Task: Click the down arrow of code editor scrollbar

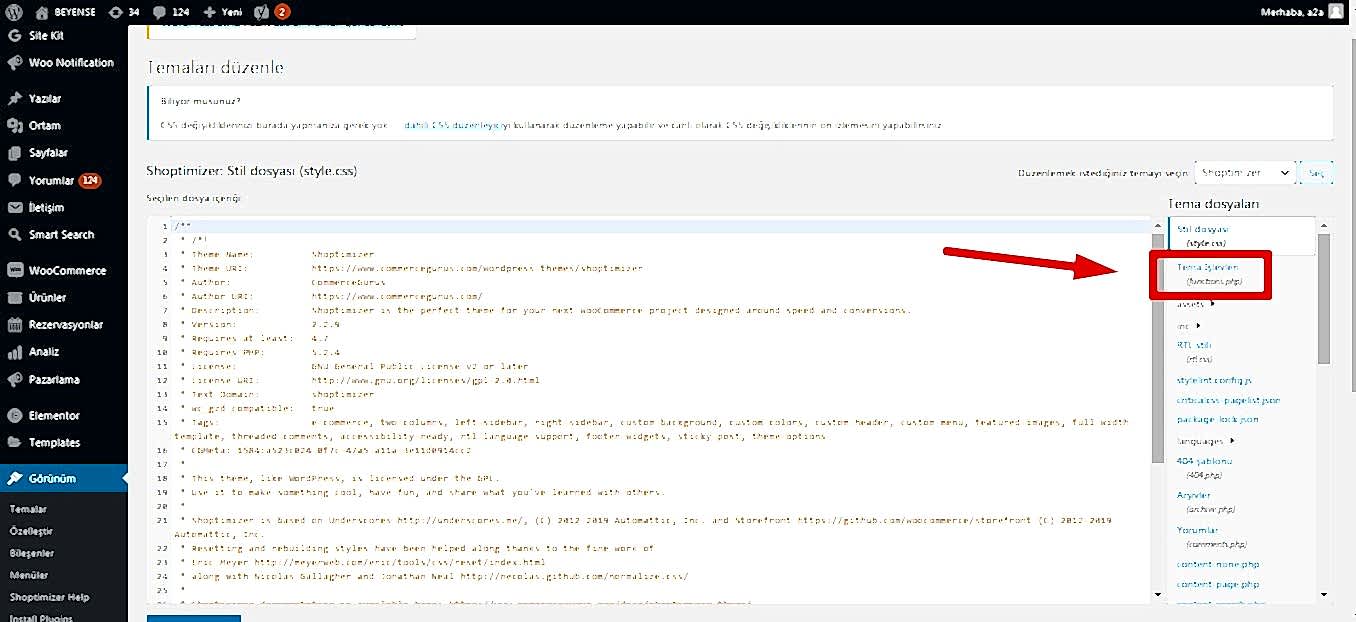Action: pos(1158,595)
